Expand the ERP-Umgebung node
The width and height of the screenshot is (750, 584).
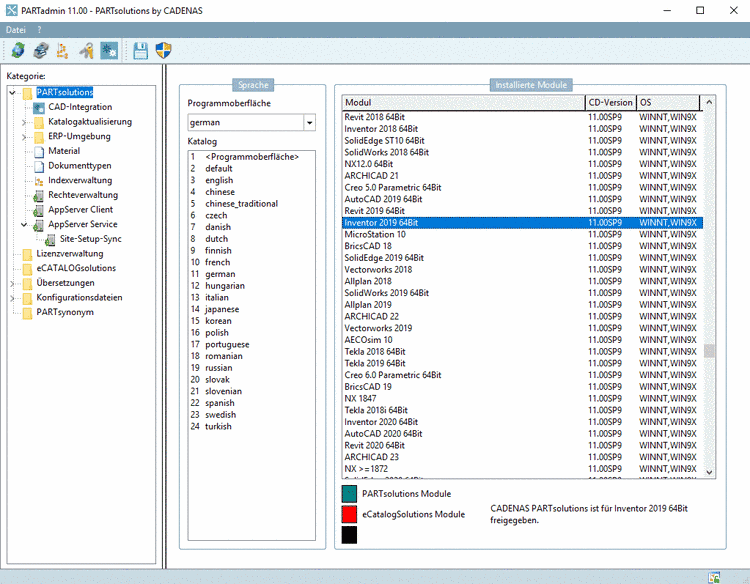(24, 137)
